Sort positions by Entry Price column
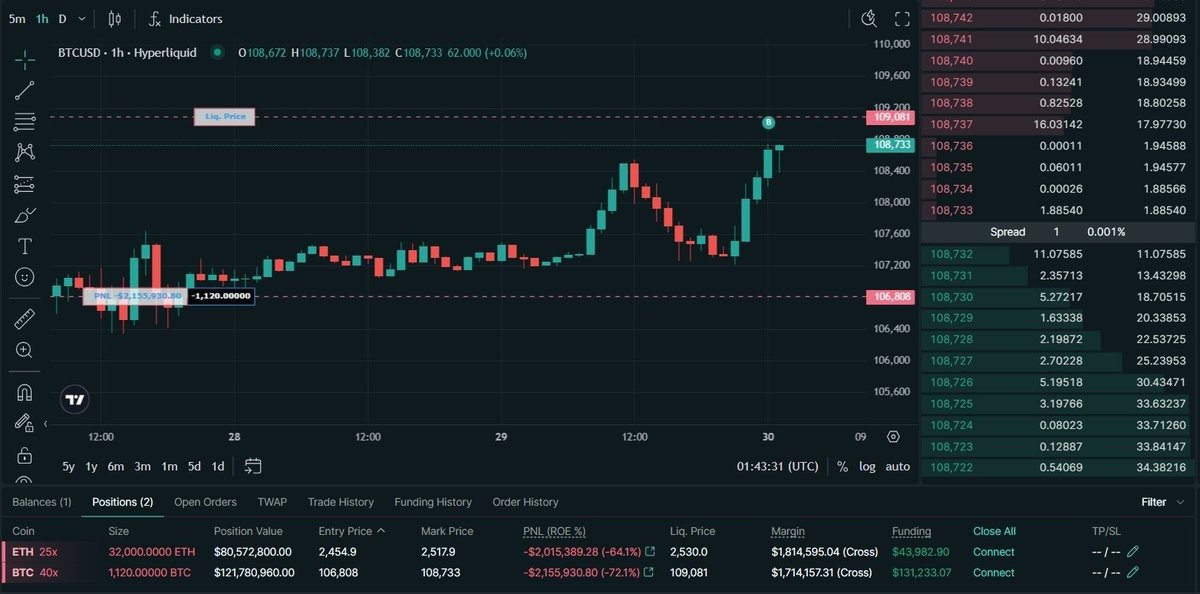Viewport: 1200px width, 594px height. [351, 531]
